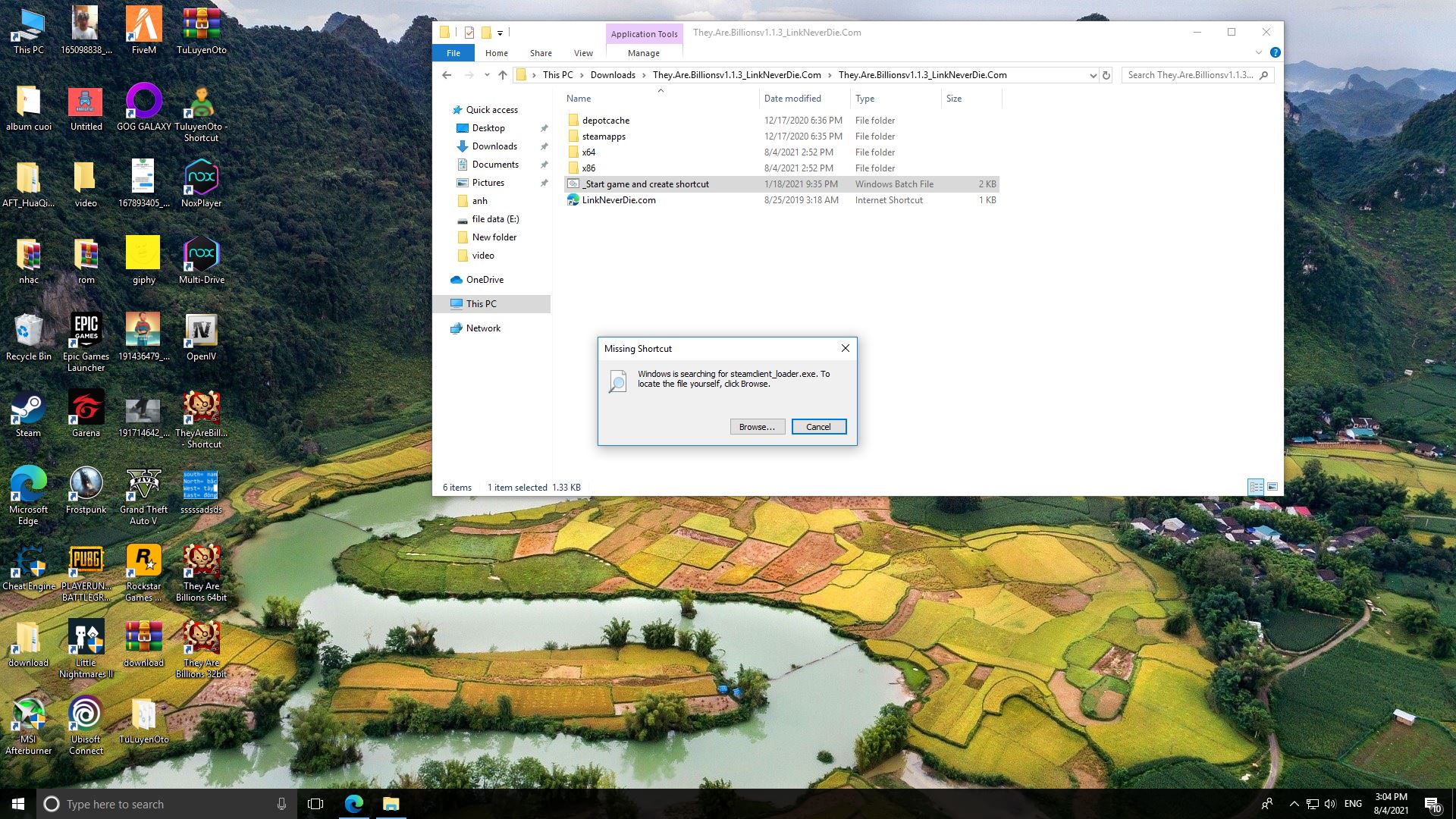The image size is (1456, 819).
Task: Click the Microsoft Edge taskbar icon
Action: pyautogui.click(x=354, y=804)
